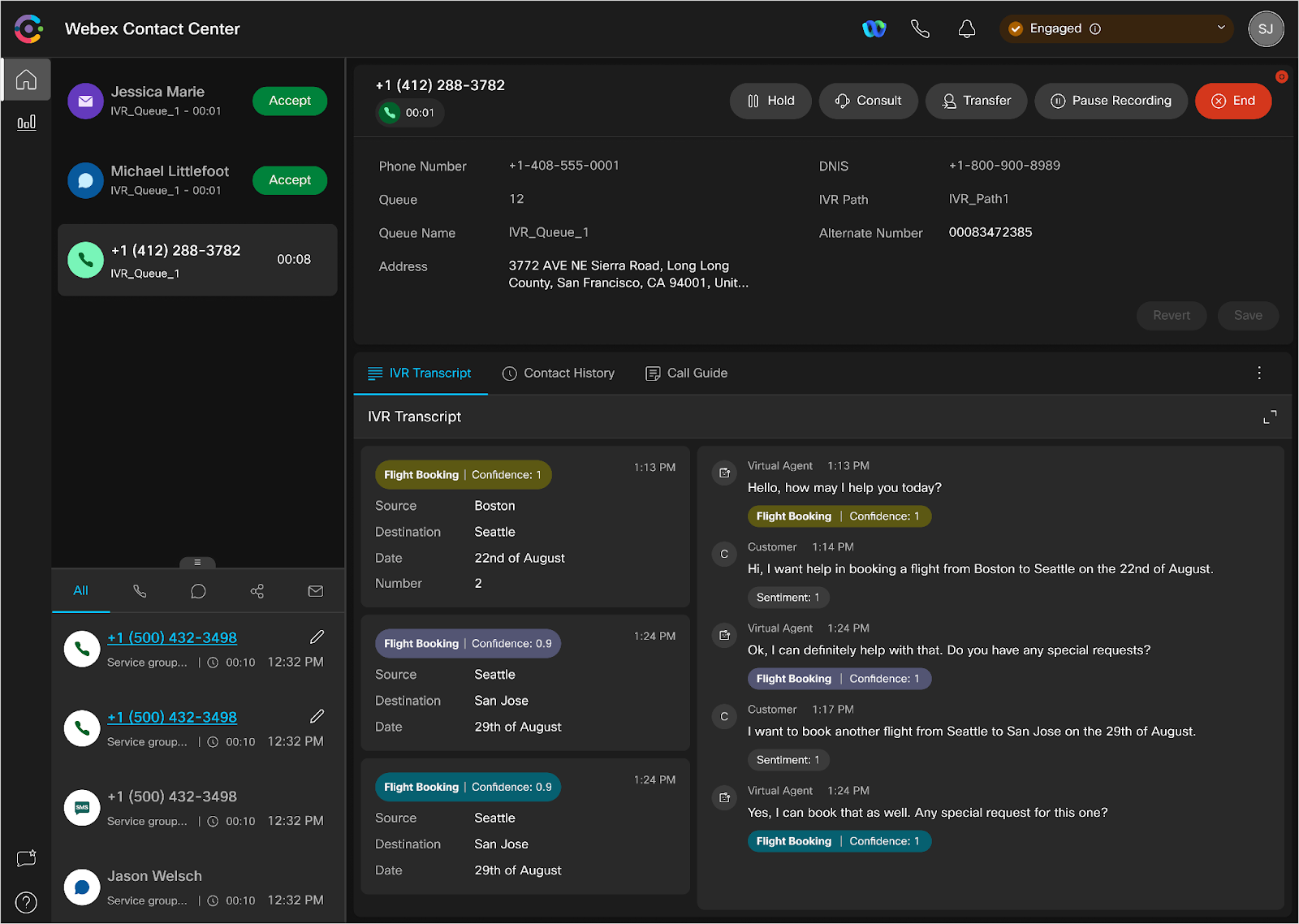Edit the first +1 (500) 432-3498 history entry

click(x=317, y=637)
